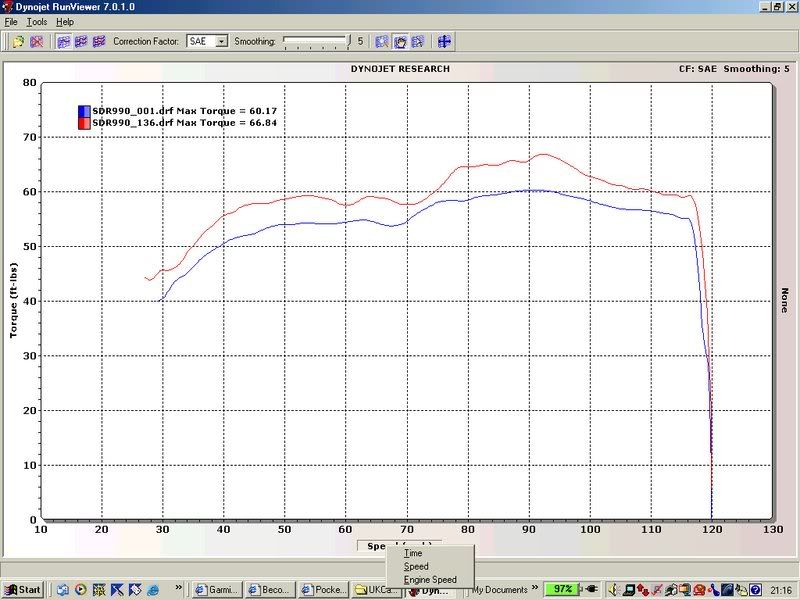Click the blue SDR990_001.drf legend swatch
Screen dimensions: 800x600
85,110
